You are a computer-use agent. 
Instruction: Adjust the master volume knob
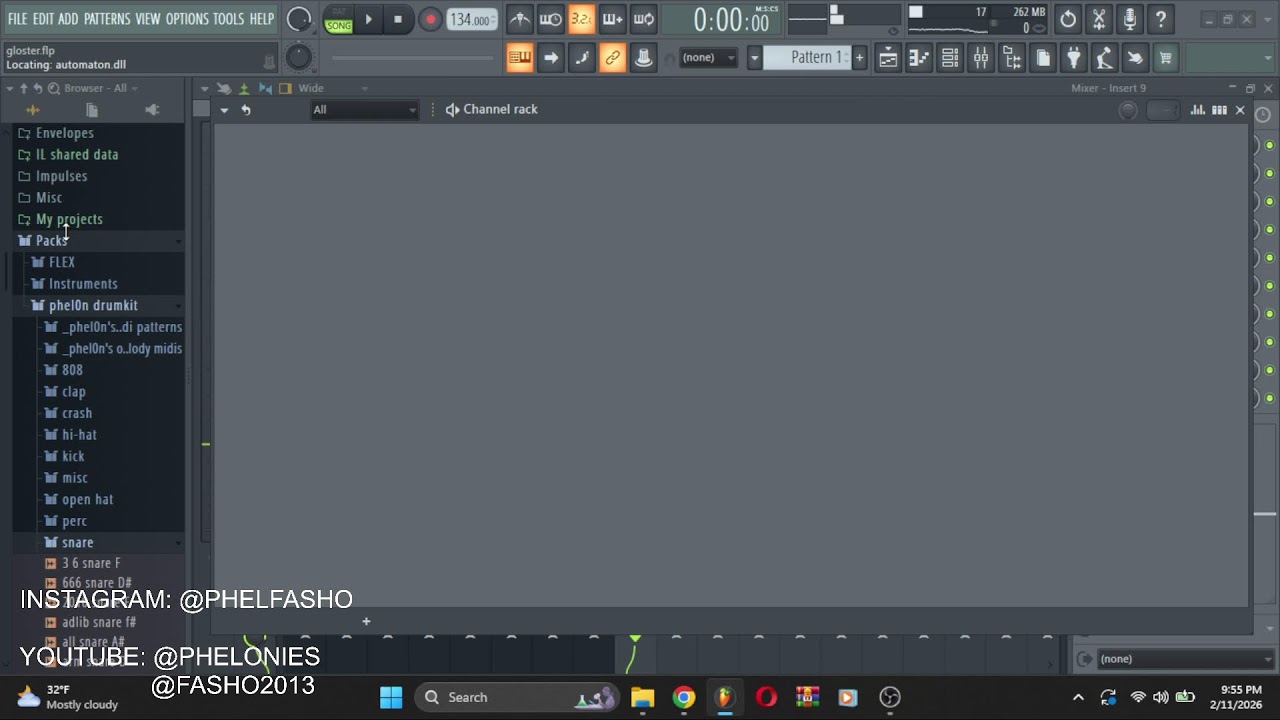[x=299, y=19]
